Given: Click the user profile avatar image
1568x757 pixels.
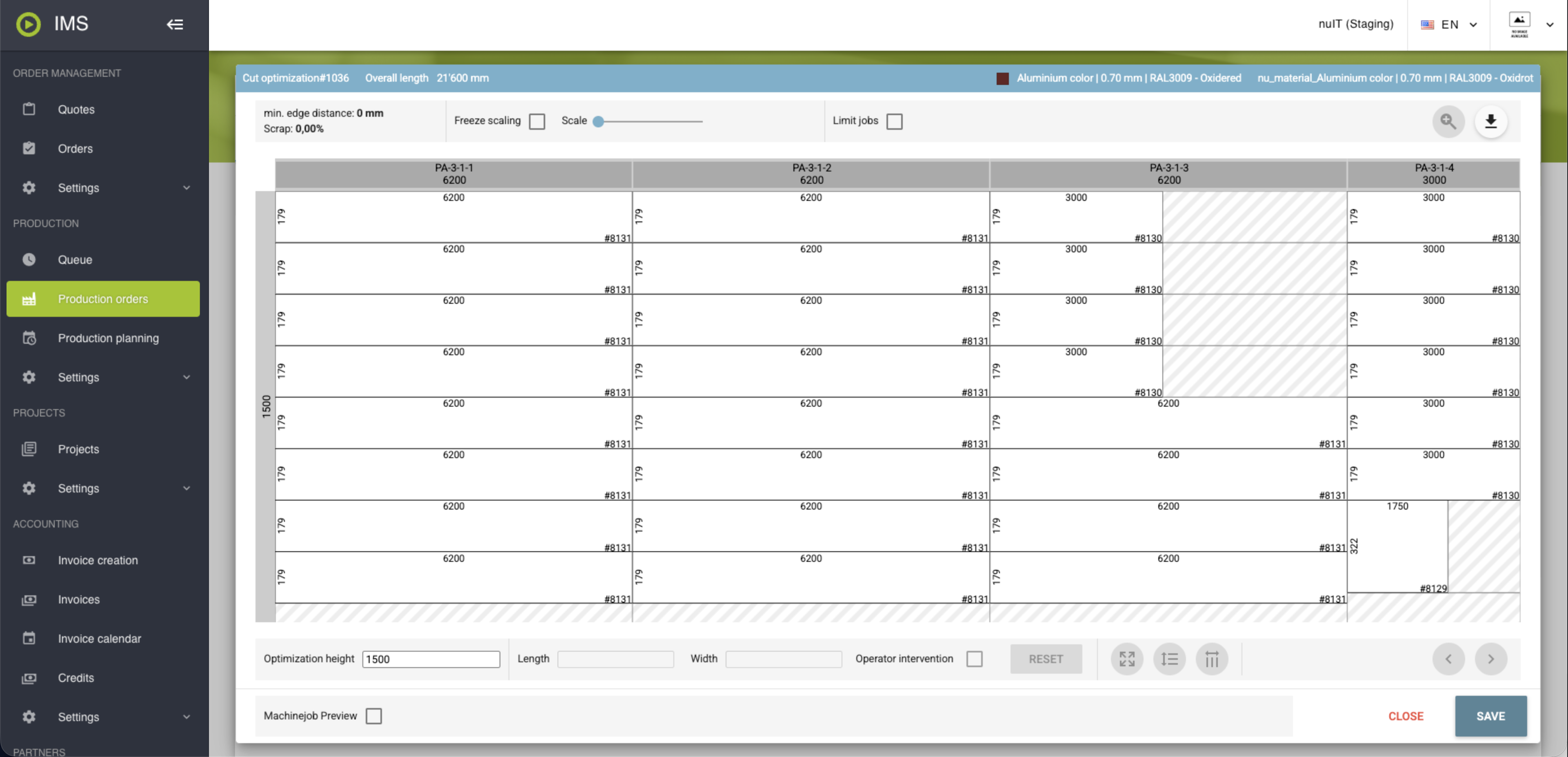Looking at the screenshot, I should [1519, 24].
